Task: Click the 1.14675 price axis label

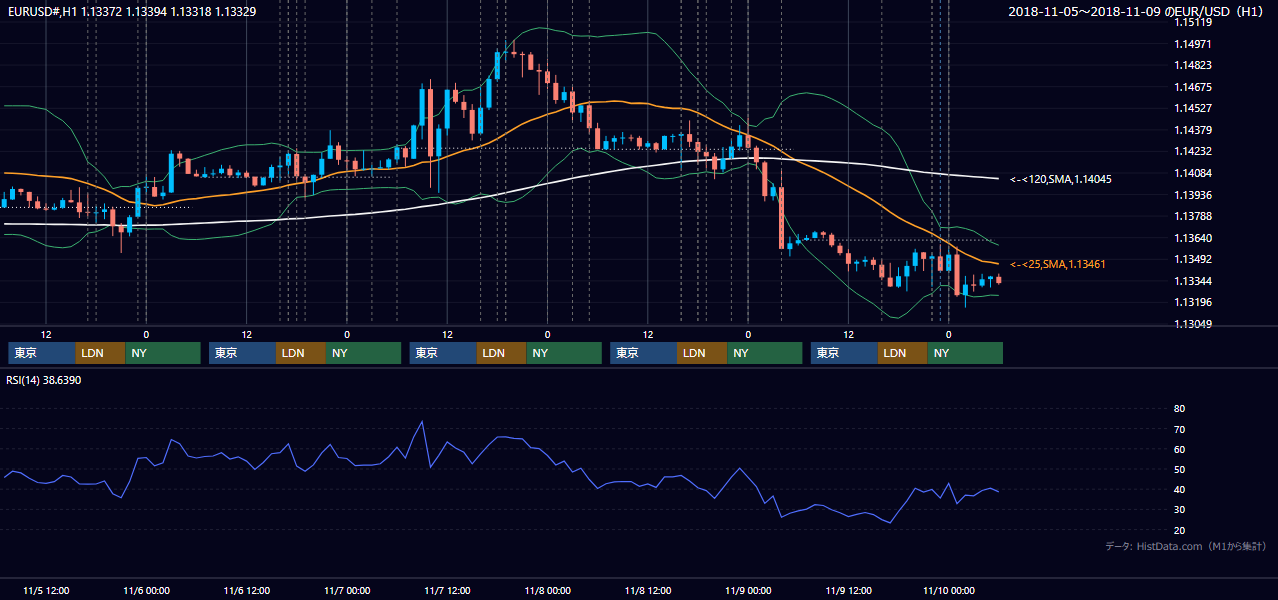Action: point(1193,87)
